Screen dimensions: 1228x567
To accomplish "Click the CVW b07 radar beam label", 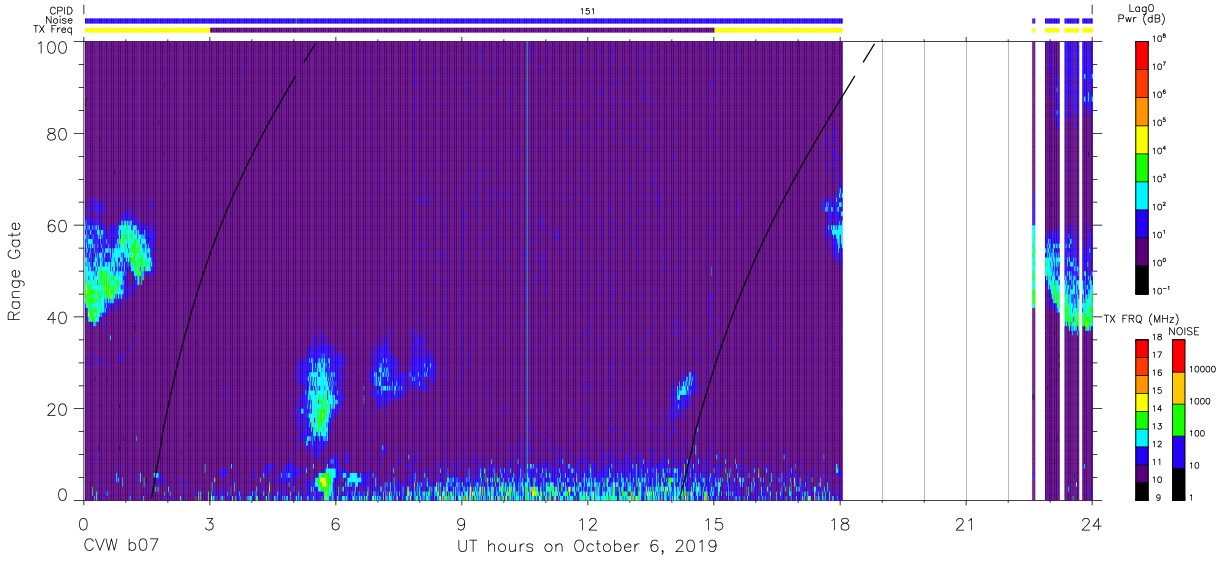I will click(121, 547).
